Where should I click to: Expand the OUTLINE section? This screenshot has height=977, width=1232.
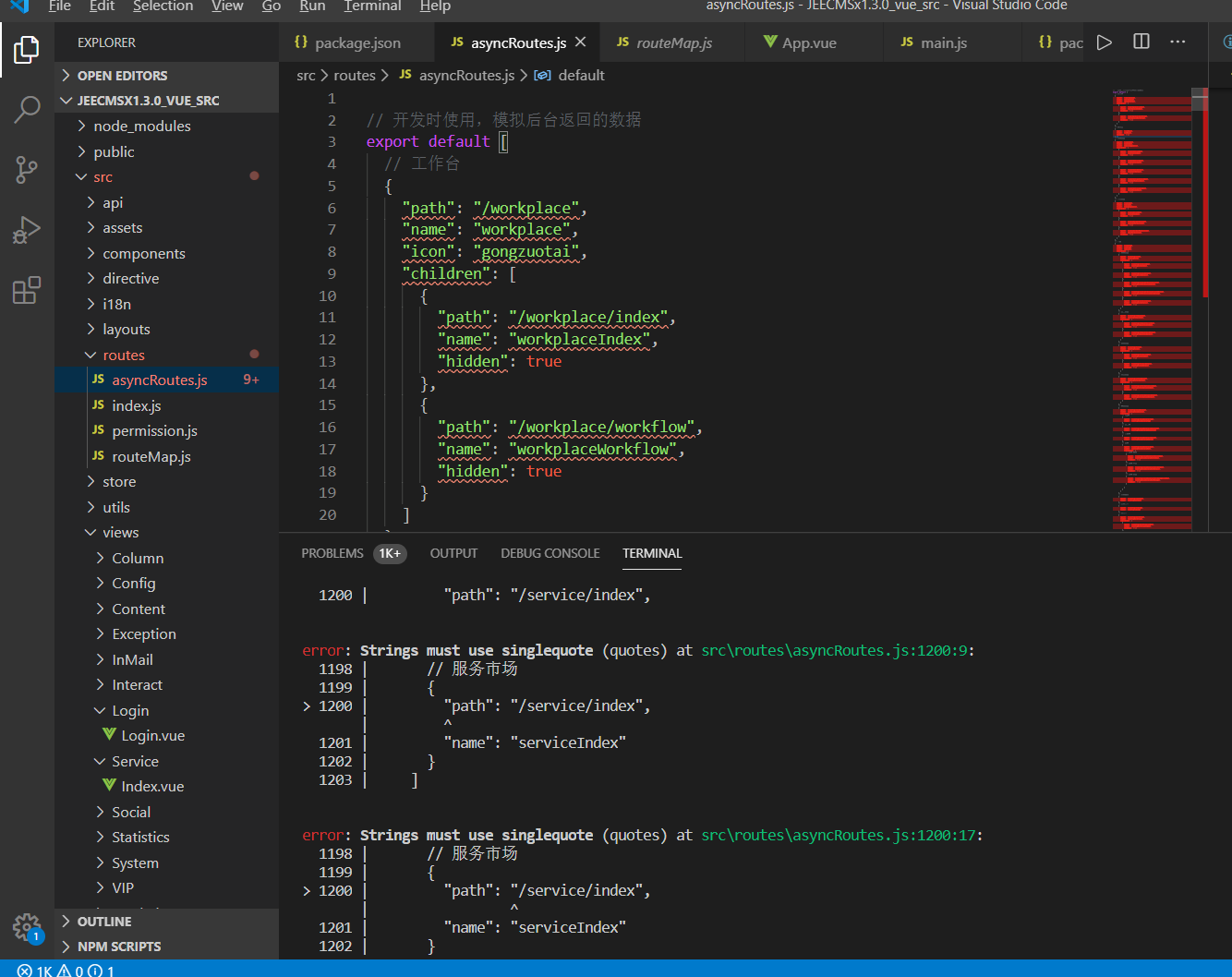click(x=103, y=922)
